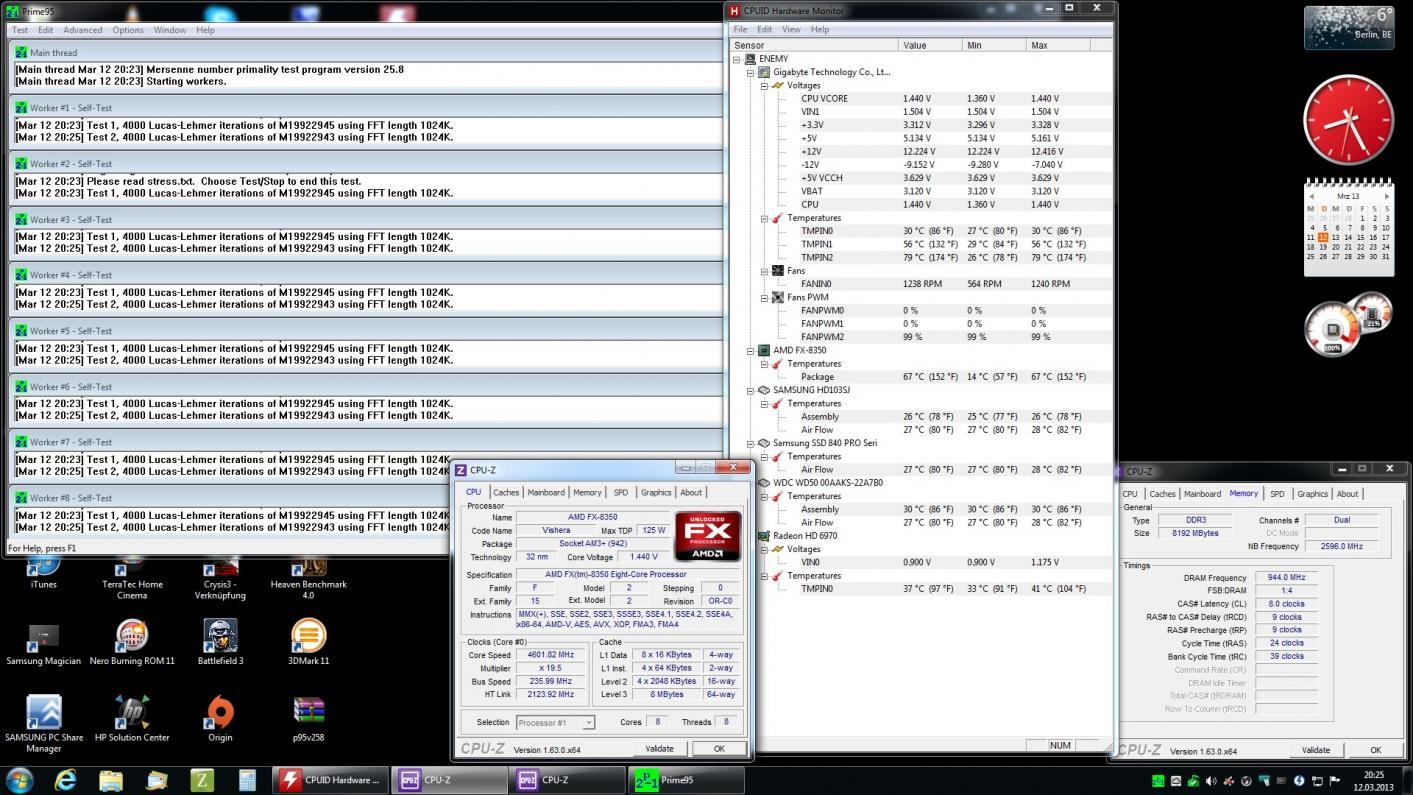Click OK in CPU-Z memory window
This screenshot has height=795, width=1413.
pos(1375,750)
